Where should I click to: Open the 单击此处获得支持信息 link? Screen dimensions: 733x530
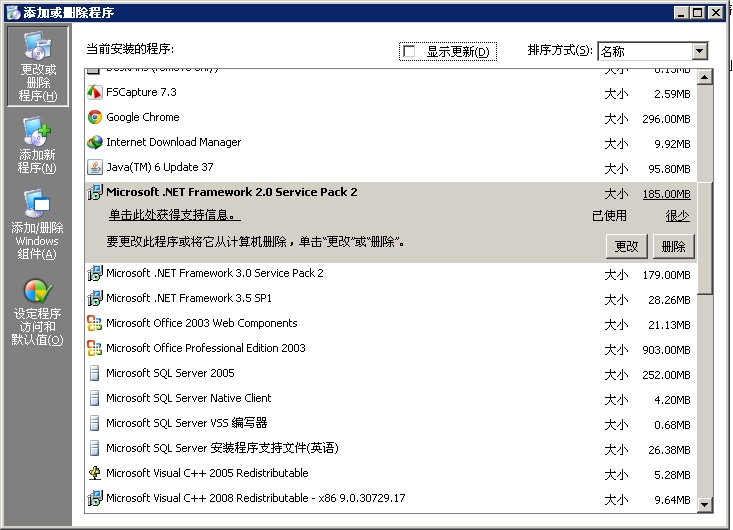pyautogui.click(x=174, y=216)
